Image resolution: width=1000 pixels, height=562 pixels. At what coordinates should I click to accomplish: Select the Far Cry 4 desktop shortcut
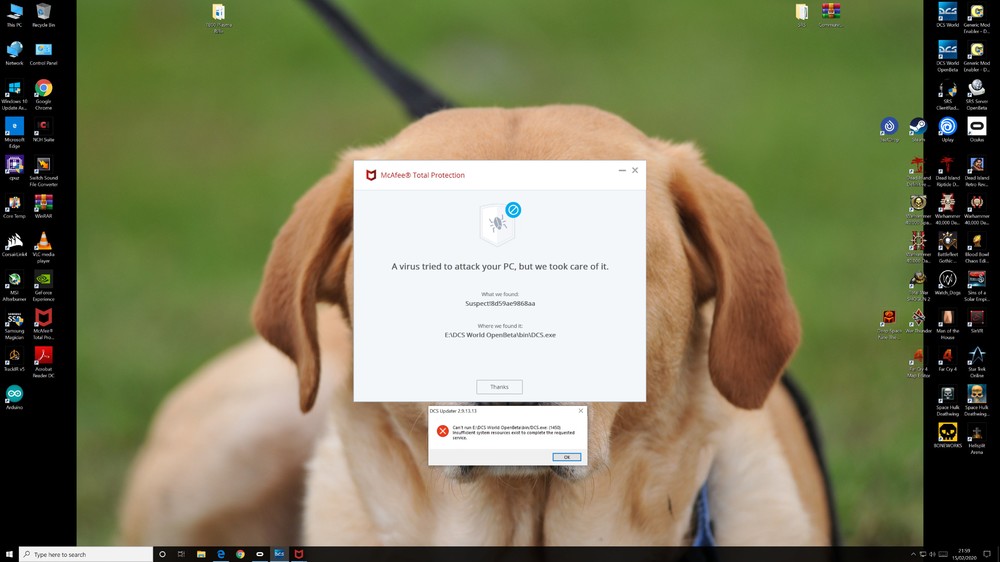pos(947,360)
